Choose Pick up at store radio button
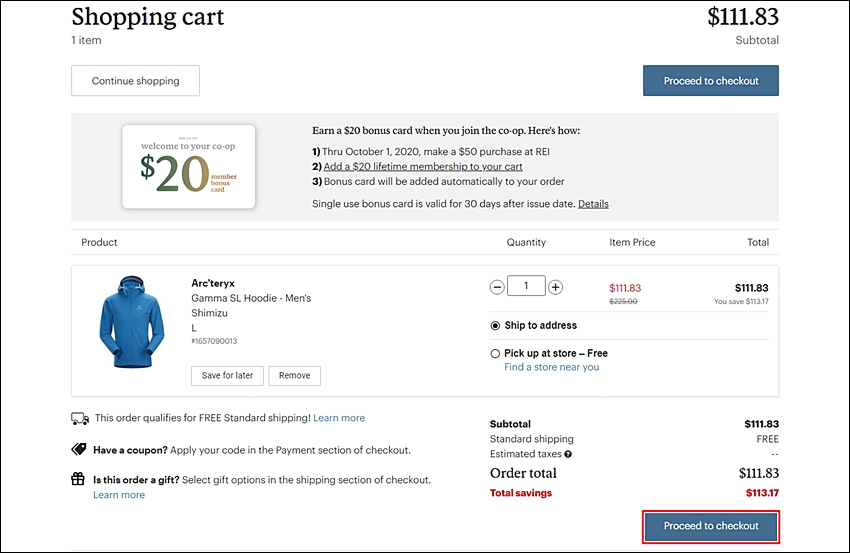Image resolution: width=850 pixels, height=553 pixels. (x=495, y=353)
